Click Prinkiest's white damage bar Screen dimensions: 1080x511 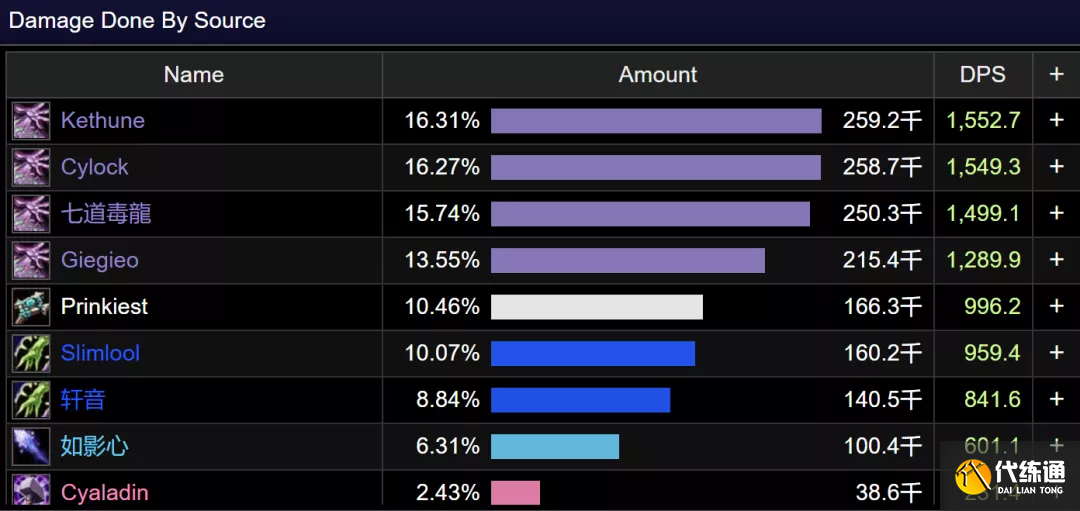(597, 307)
